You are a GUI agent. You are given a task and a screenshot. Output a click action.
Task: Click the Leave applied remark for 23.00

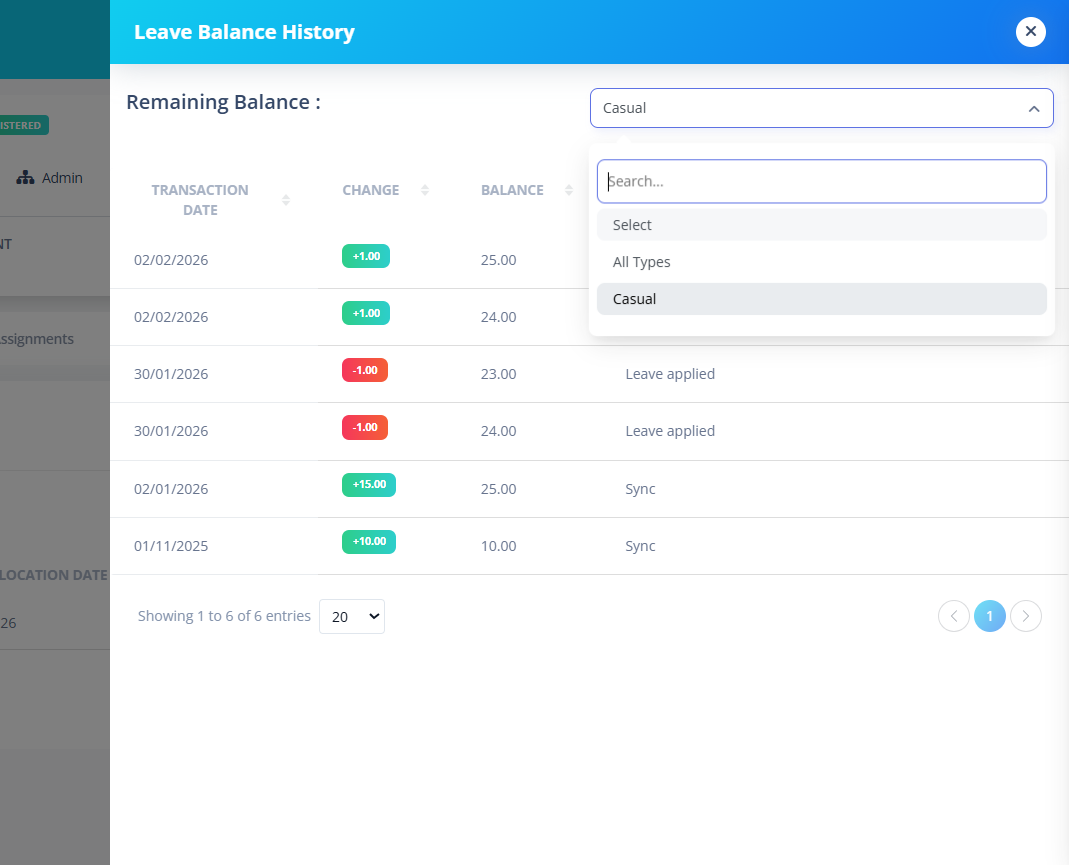coord(670,374)
